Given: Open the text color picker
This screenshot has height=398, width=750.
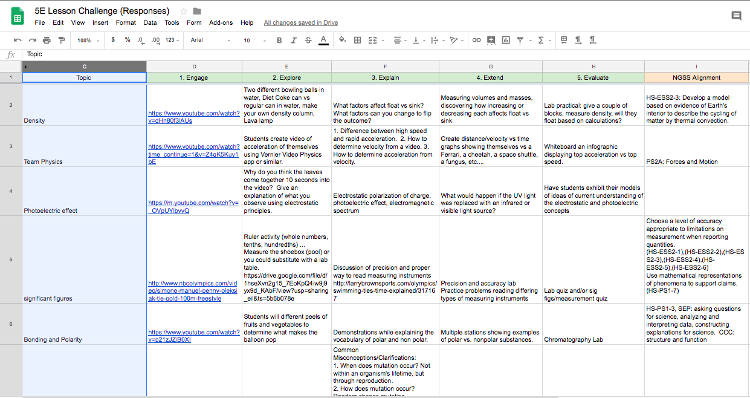Looking at the screenshot, I should (324, 41).
